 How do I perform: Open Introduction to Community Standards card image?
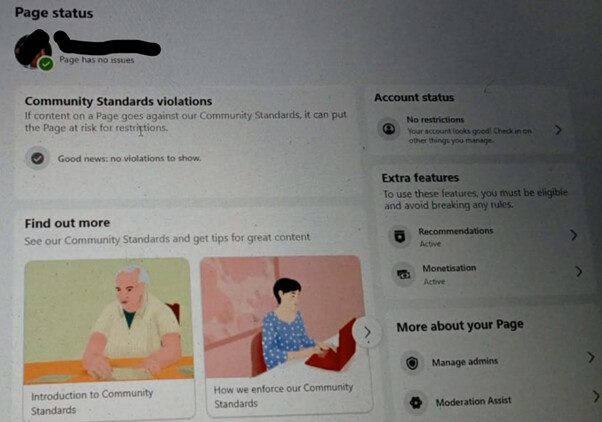108,321
